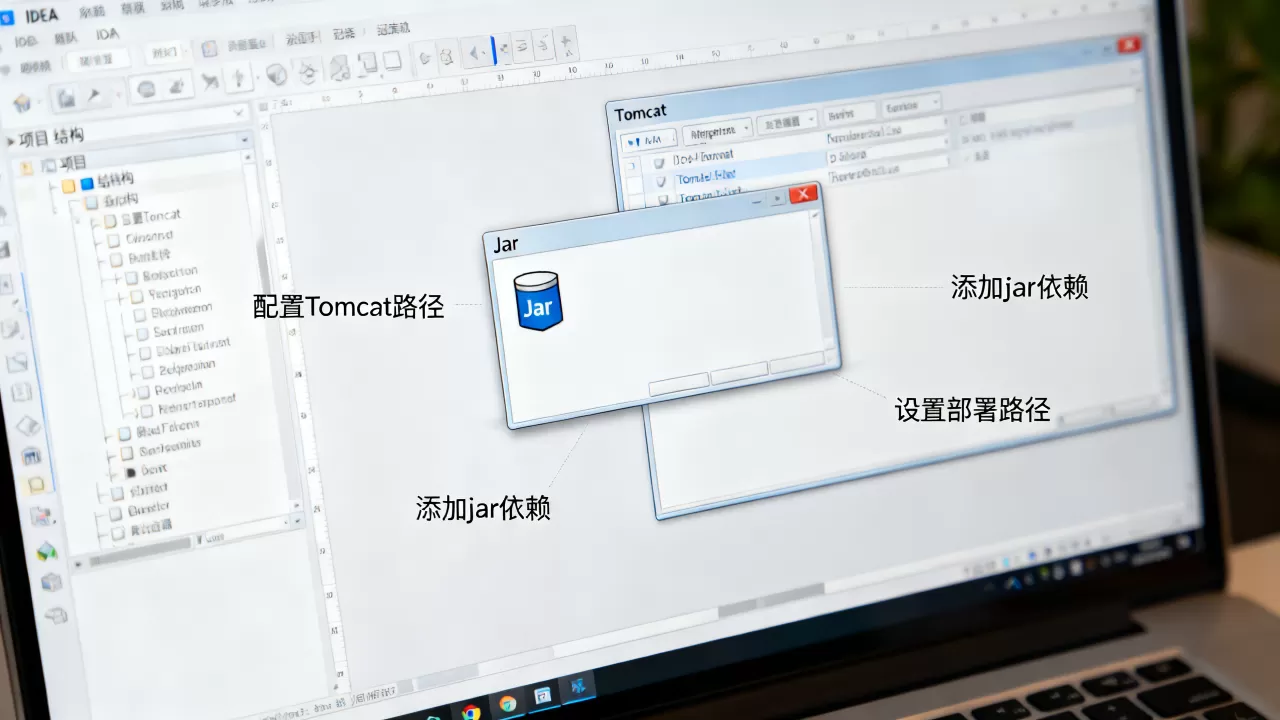Click the outlined 3D box sidebar icon

point(57,615)
